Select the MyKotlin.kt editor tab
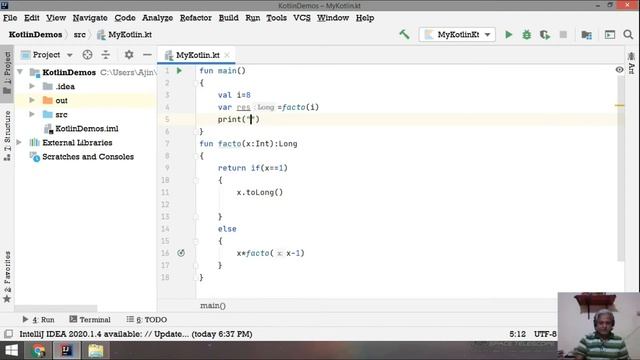This screenshot has height=360, width=640. 197,55
